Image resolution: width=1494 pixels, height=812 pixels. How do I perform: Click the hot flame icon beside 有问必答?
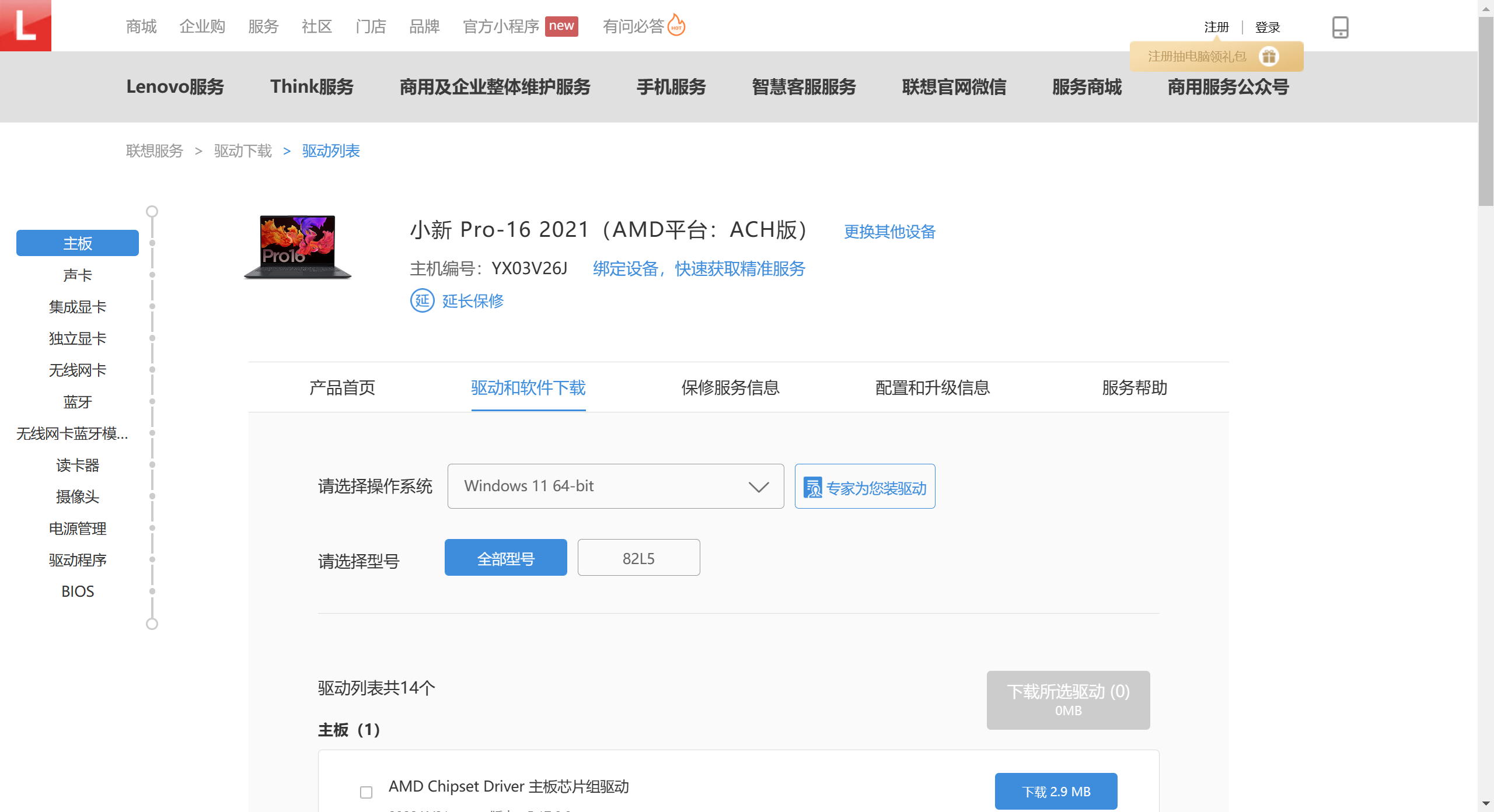(x=676, y=25)
